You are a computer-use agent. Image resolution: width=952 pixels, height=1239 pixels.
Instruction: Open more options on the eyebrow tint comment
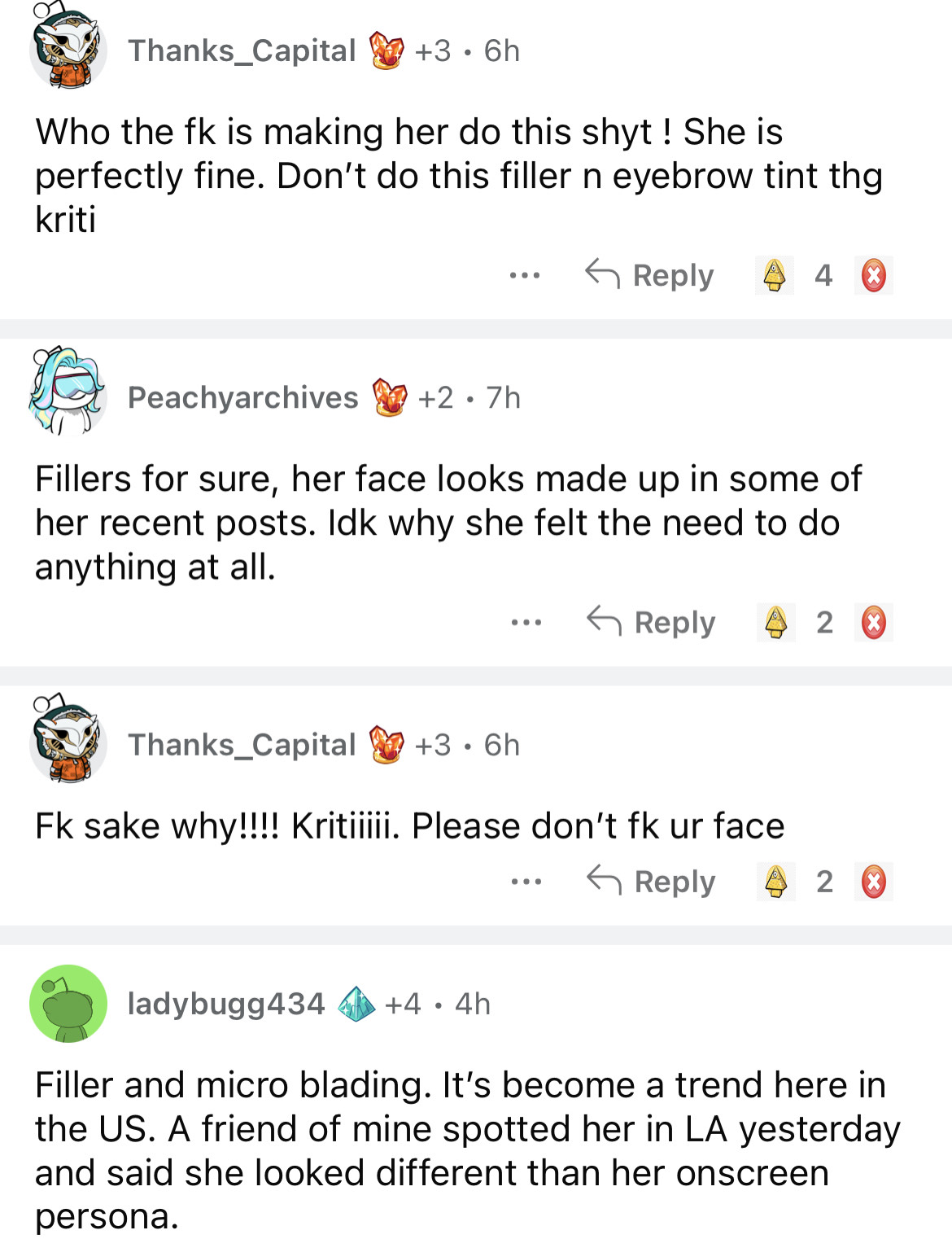[525, 275]
